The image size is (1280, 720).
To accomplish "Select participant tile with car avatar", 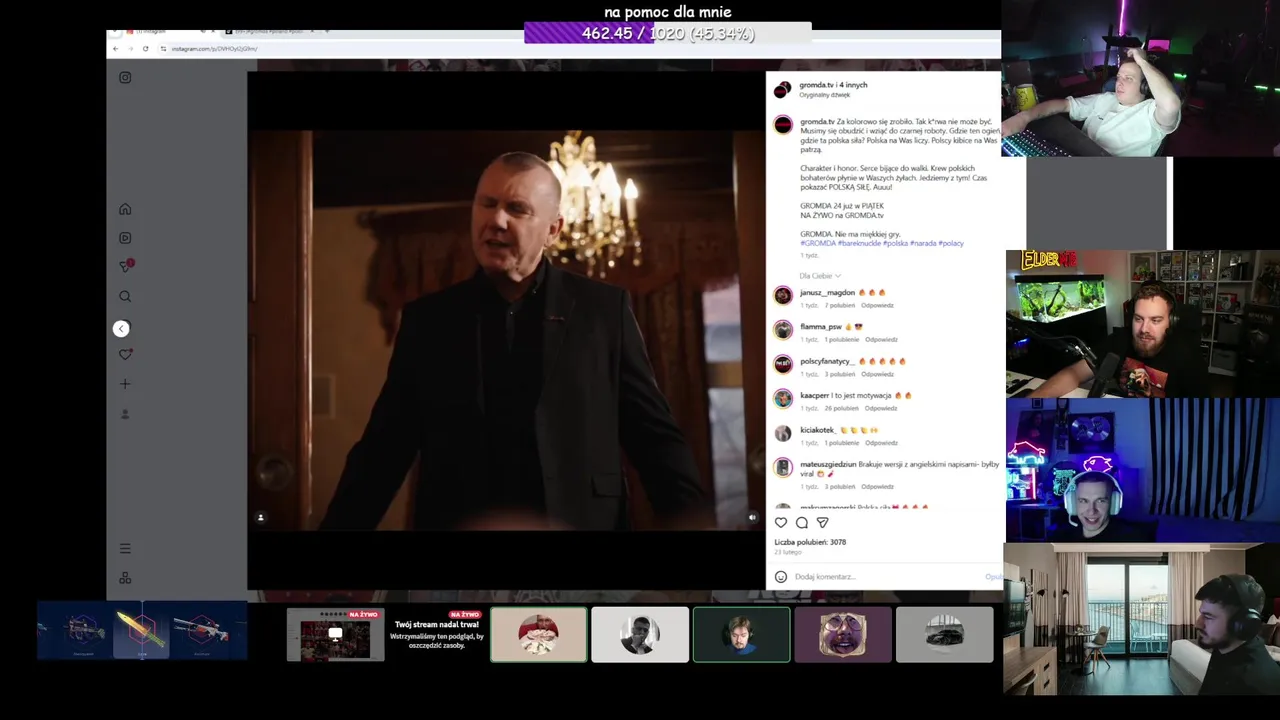I will tap(944, 634).
